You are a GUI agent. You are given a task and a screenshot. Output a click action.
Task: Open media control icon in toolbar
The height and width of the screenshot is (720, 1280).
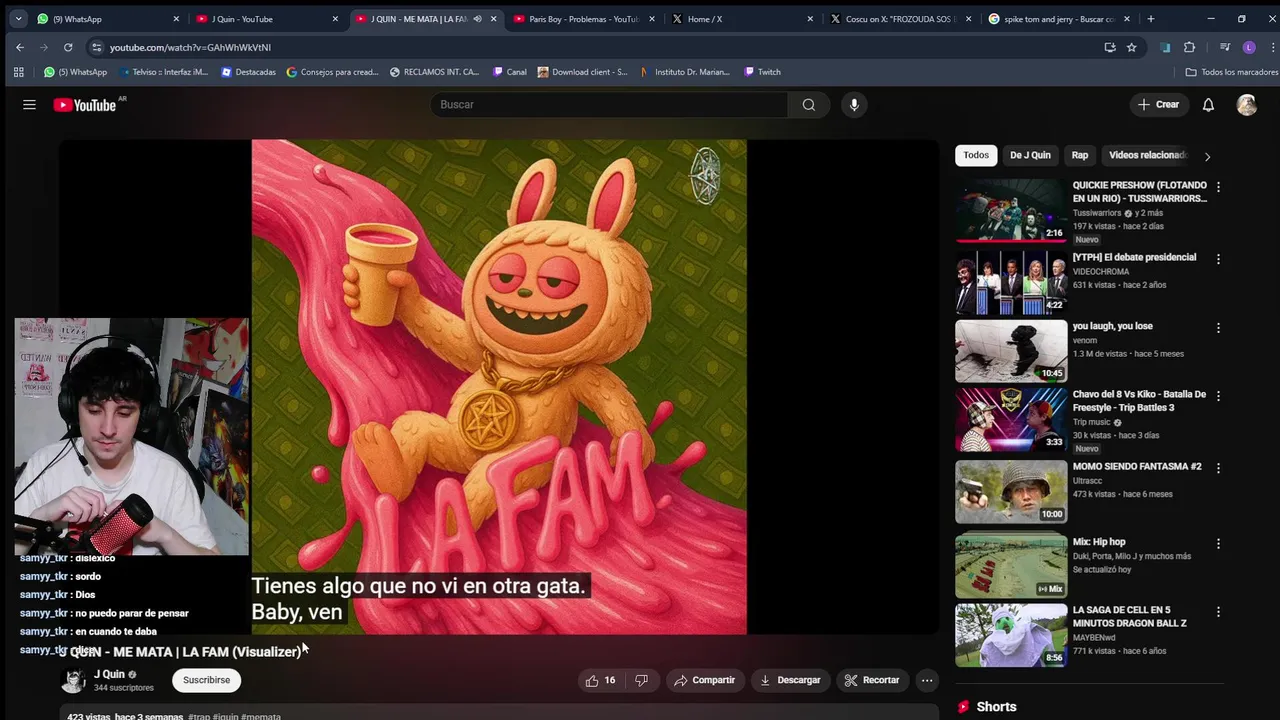click(x=1224, y=47)
